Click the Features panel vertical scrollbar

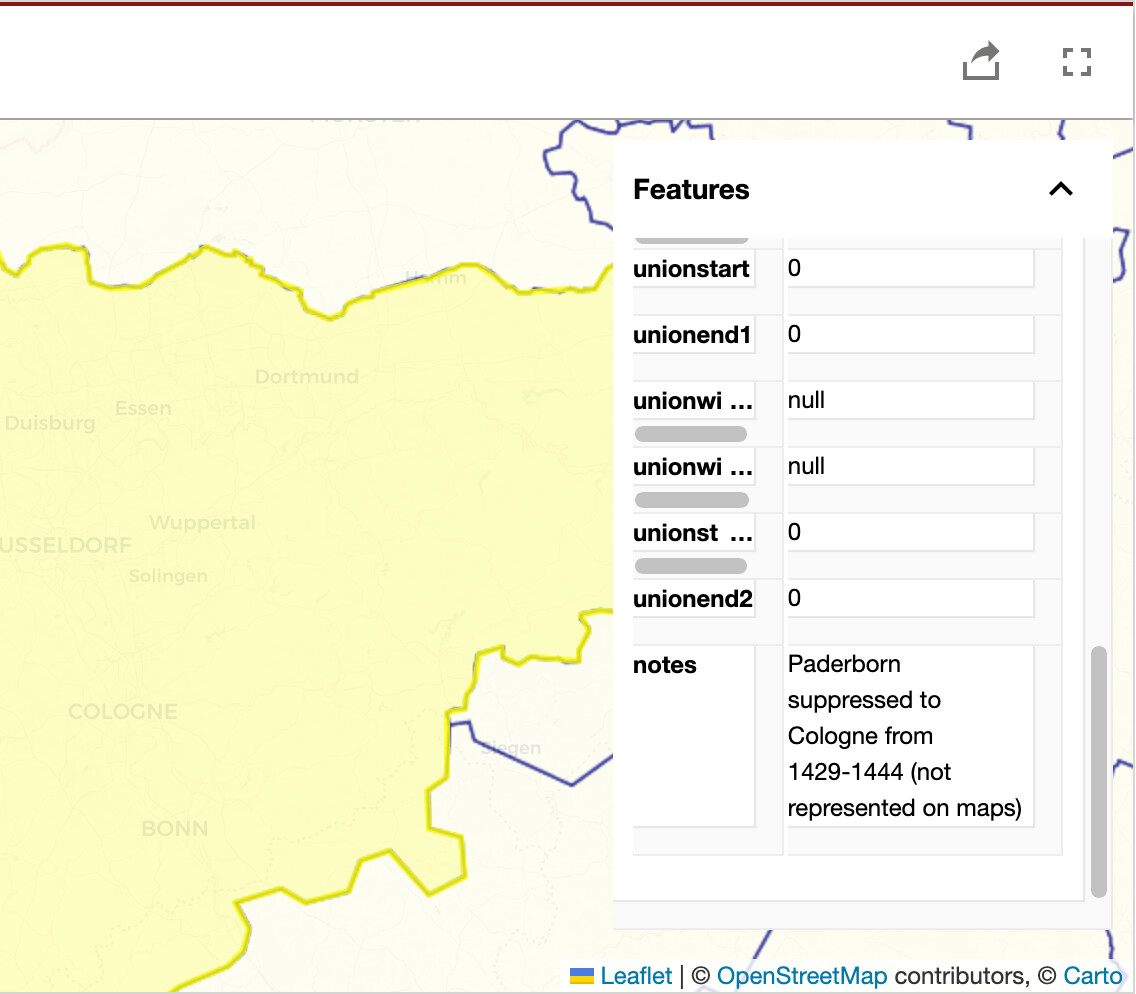pos(1099,770)
